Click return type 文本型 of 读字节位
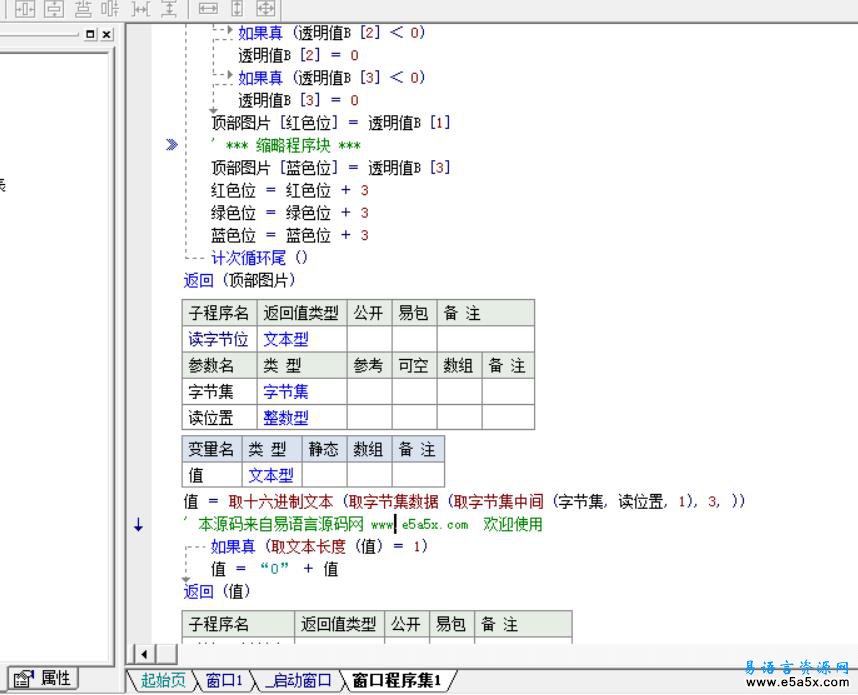 pos(286,339)
